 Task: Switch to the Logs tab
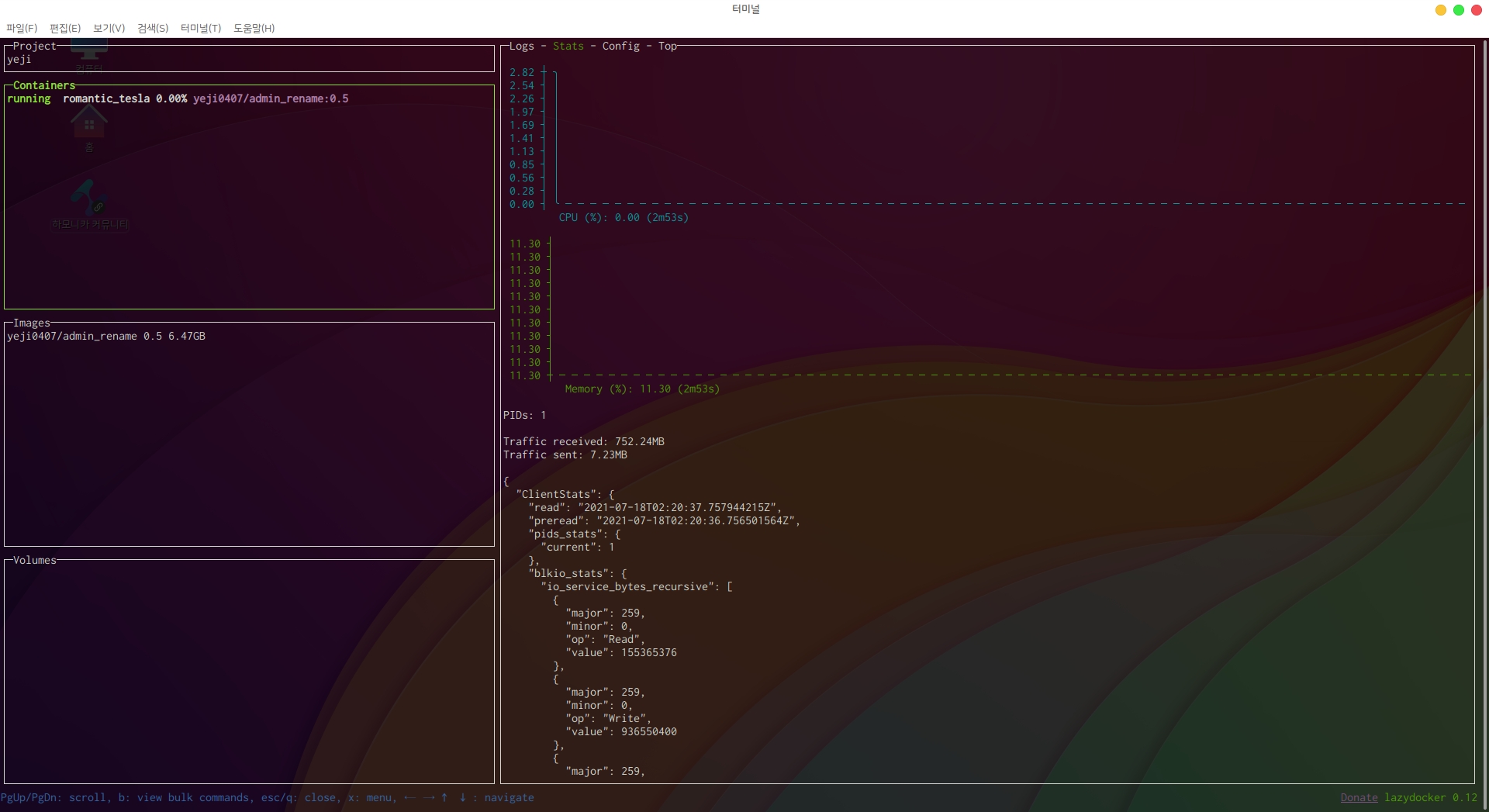(x=521, y=47)
